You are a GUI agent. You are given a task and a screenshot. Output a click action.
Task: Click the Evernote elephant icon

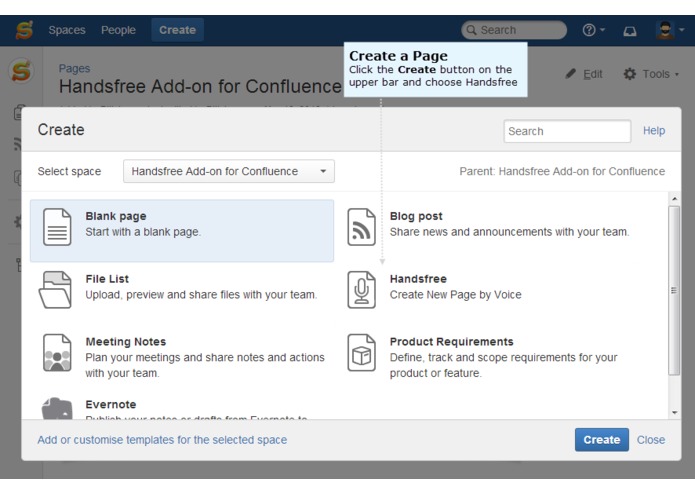57,408
